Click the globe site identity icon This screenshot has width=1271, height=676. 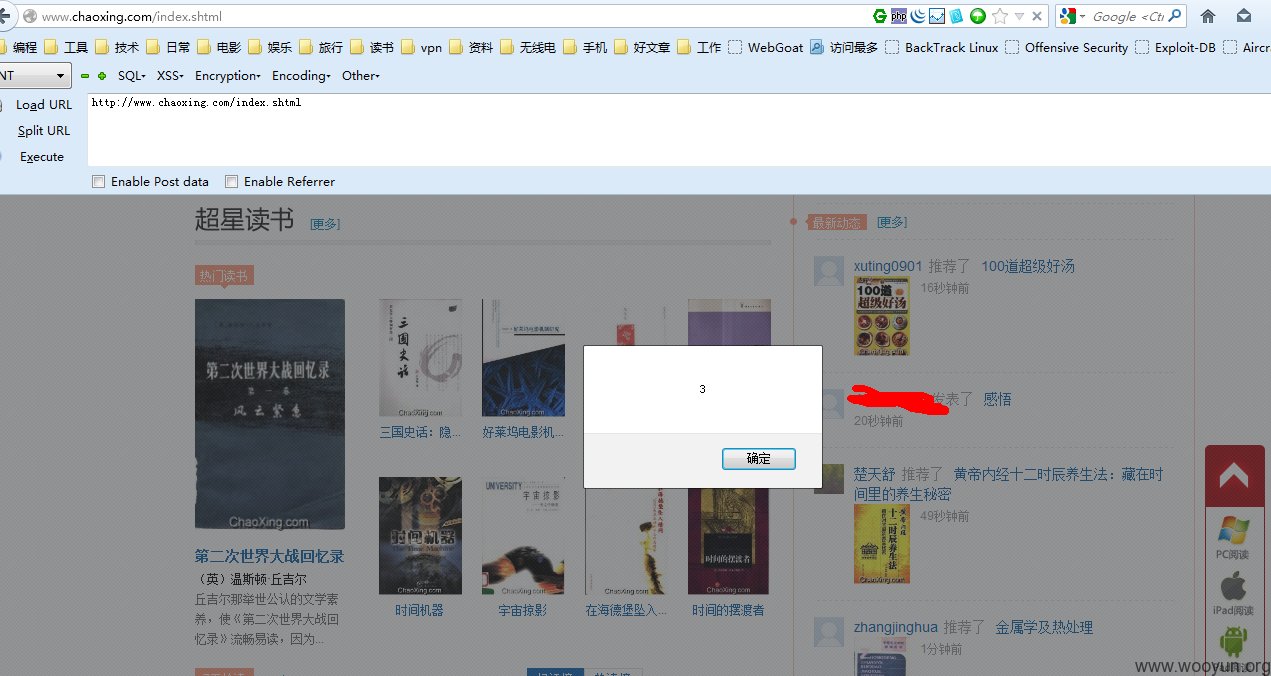tap(30, 16)
